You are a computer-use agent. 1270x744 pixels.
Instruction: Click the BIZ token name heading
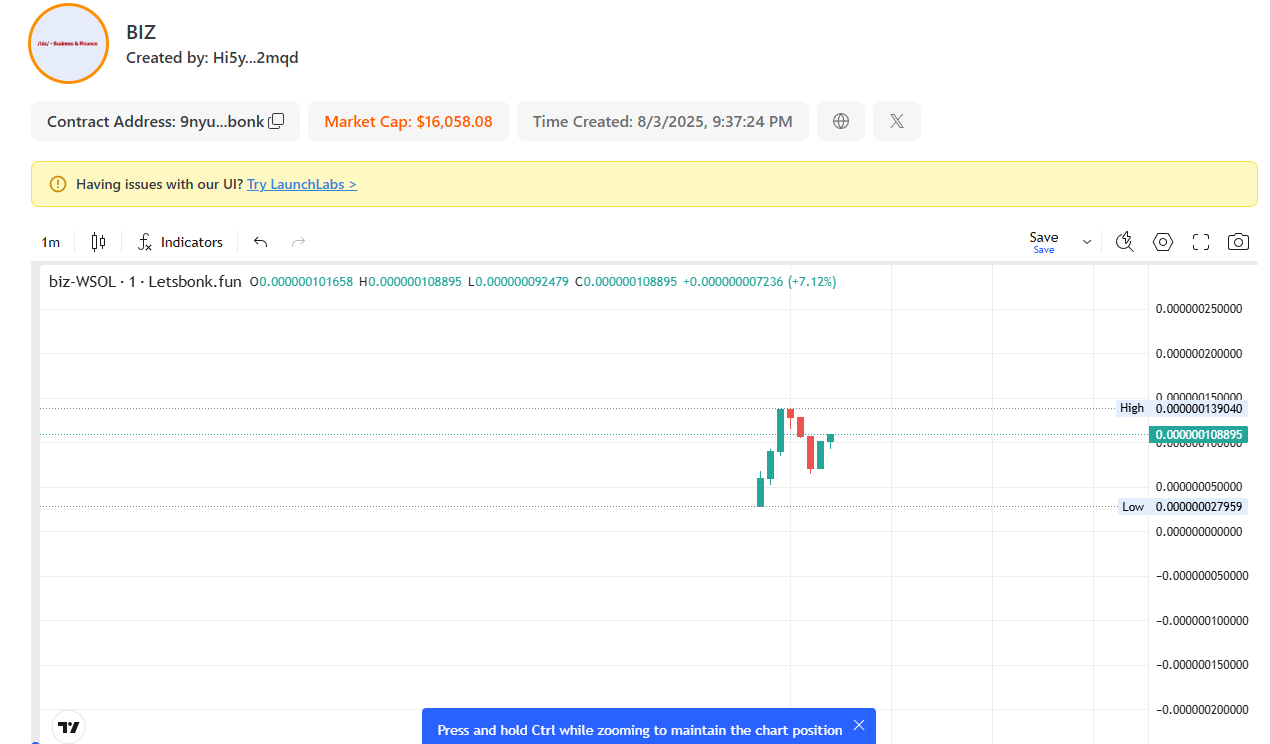(141, 32)
